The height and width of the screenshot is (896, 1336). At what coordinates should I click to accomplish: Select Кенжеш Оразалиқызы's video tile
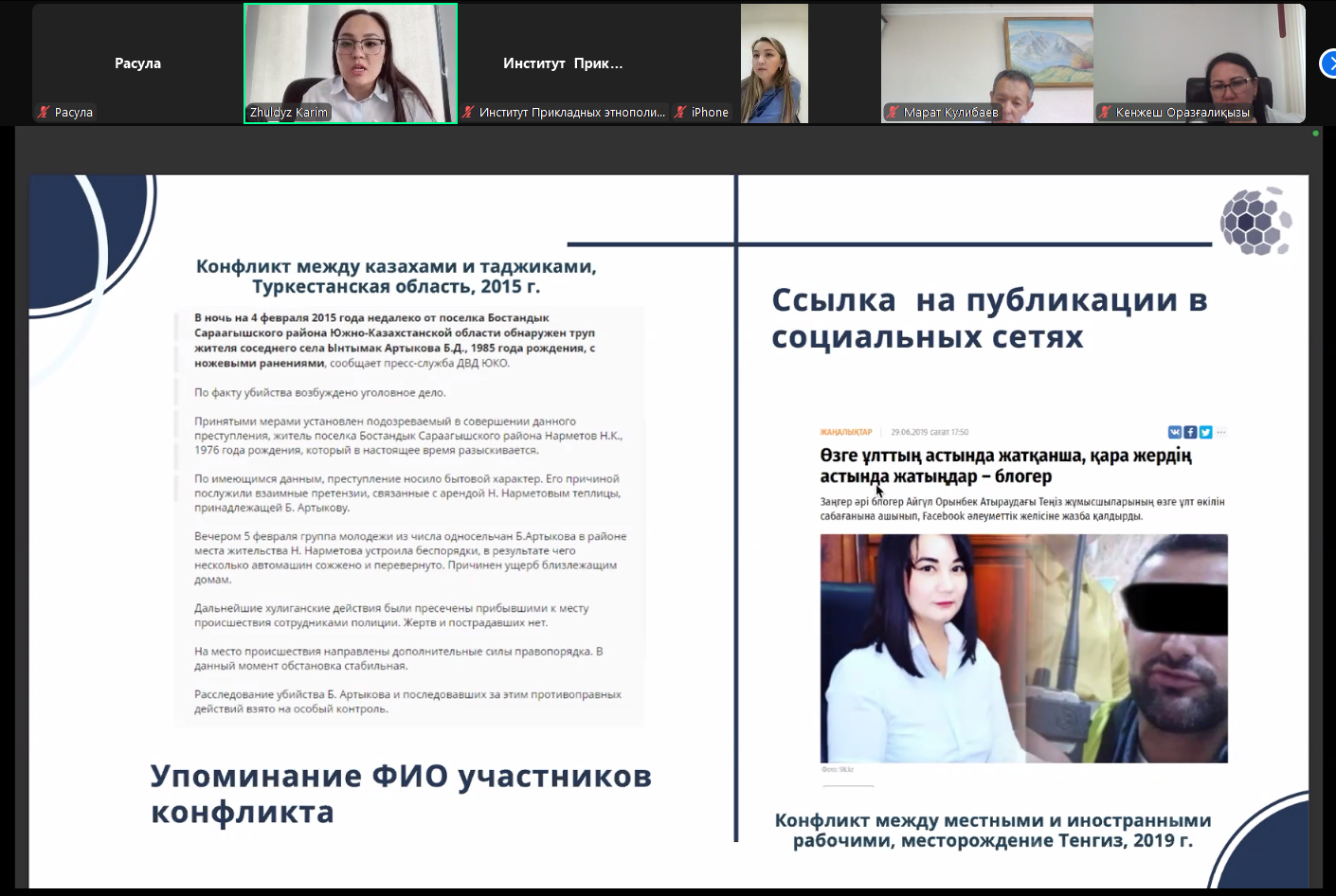coord(1200,63)
